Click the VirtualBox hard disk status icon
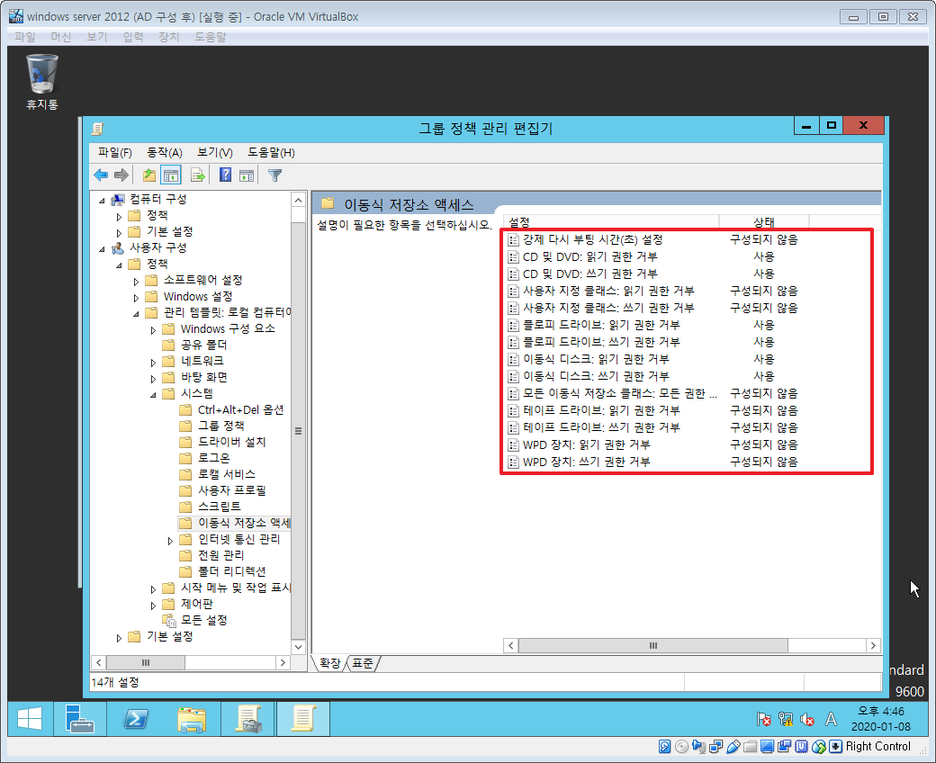This screenshot has height=763, width=936. 664,746
